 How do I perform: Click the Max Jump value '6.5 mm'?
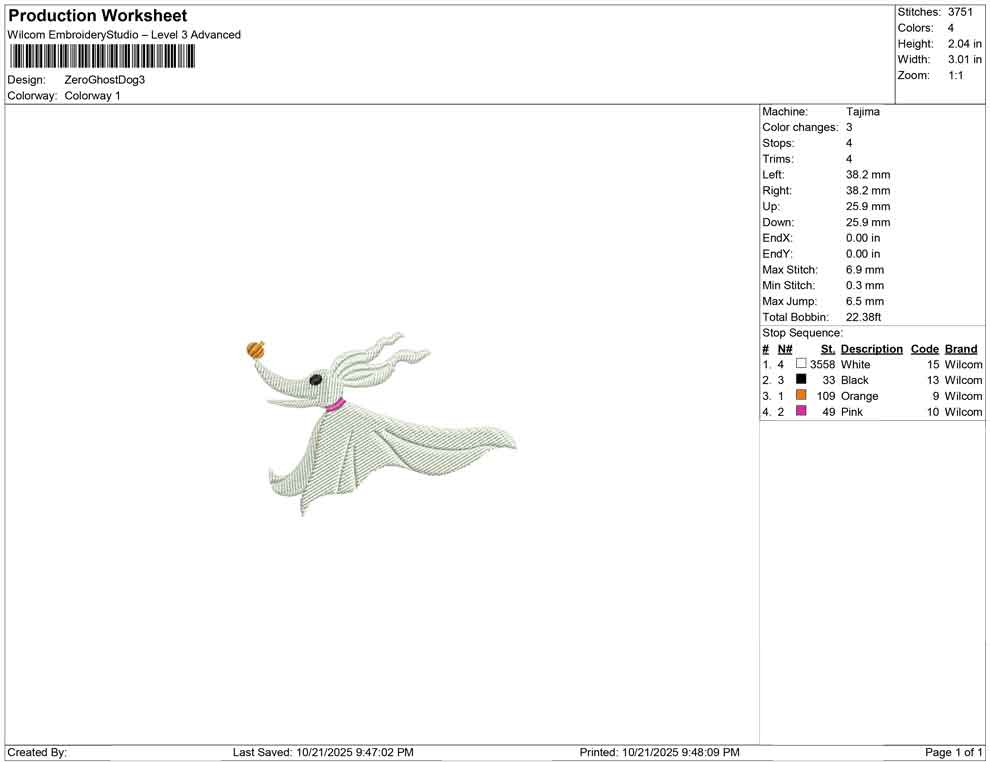[x=865, y=301]
